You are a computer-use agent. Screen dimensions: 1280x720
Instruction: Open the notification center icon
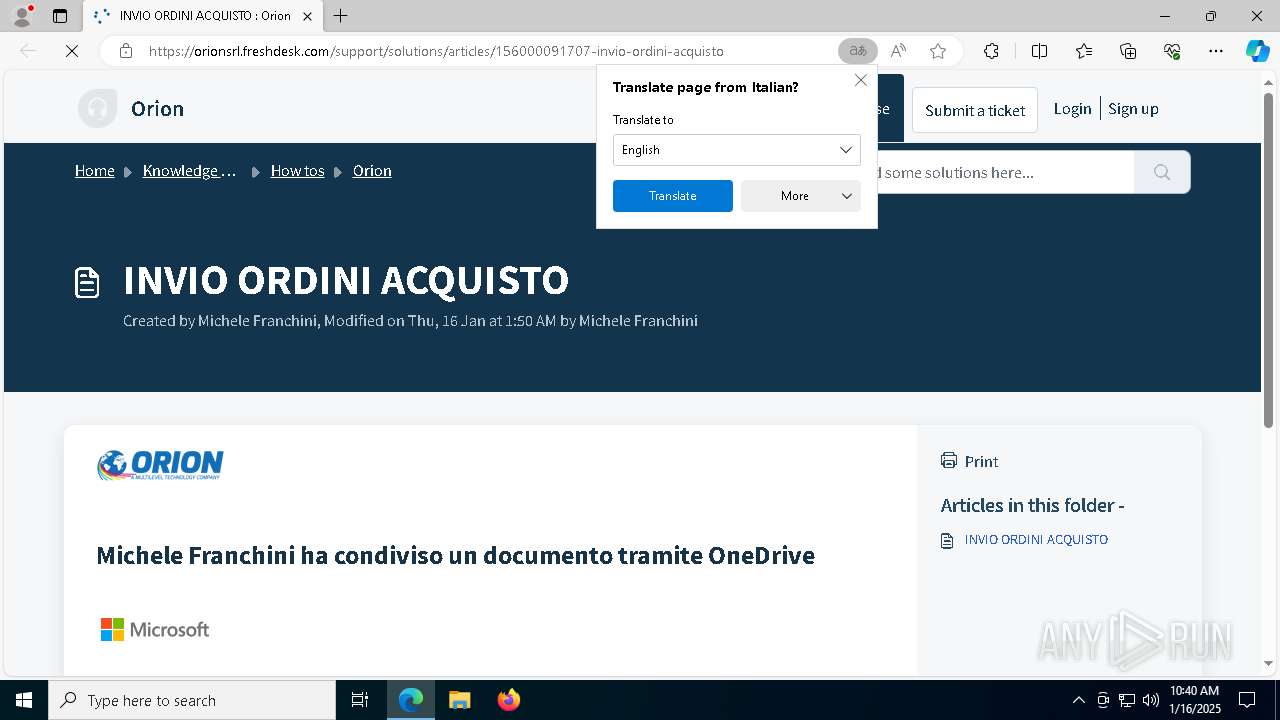[x=1248, y=700]
